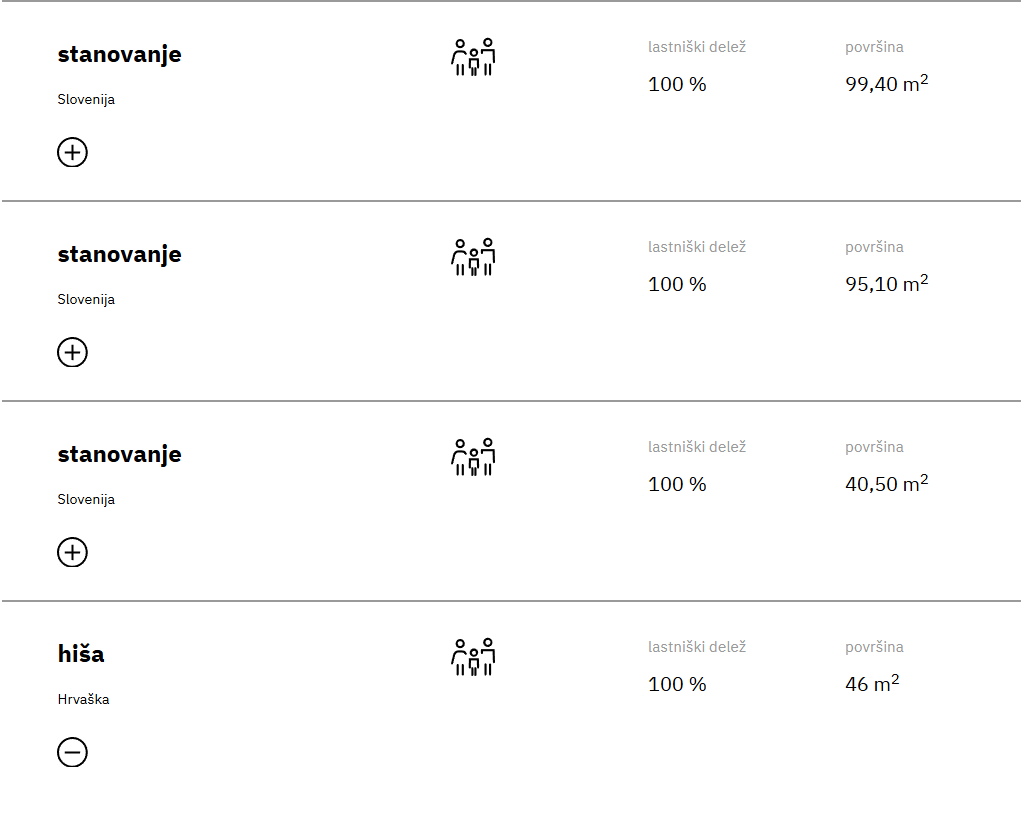Collapse the hiša Hrvaška entry

click(x=72, y=752)
